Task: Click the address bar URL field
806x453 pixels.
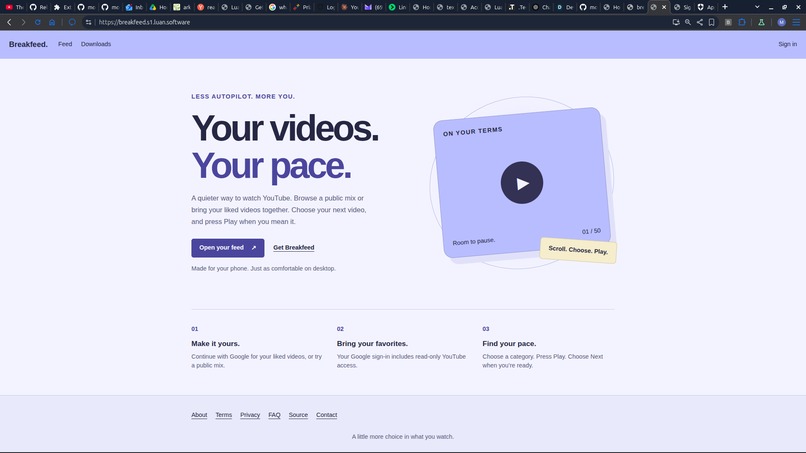Action: click(x=380, y=22)
